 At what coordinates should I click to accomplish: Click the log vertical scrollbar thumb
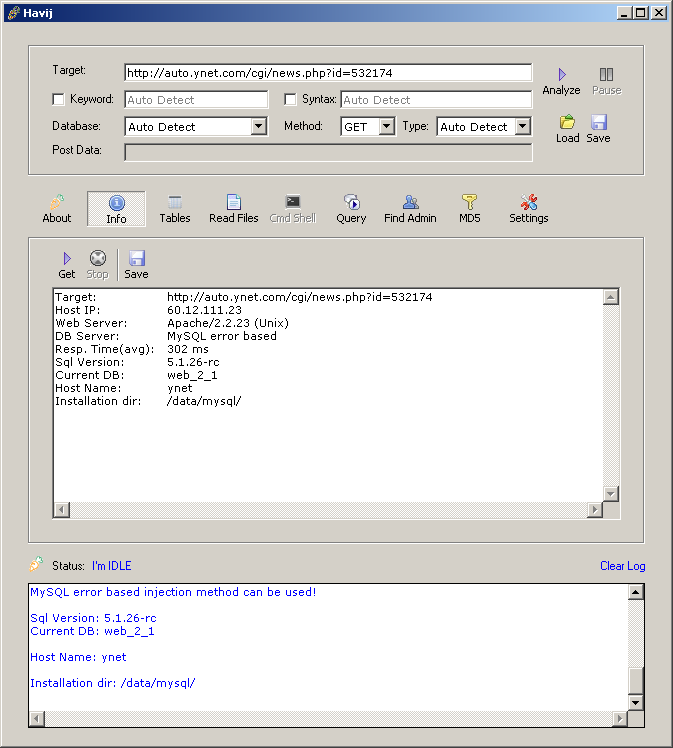click(636, 681)
